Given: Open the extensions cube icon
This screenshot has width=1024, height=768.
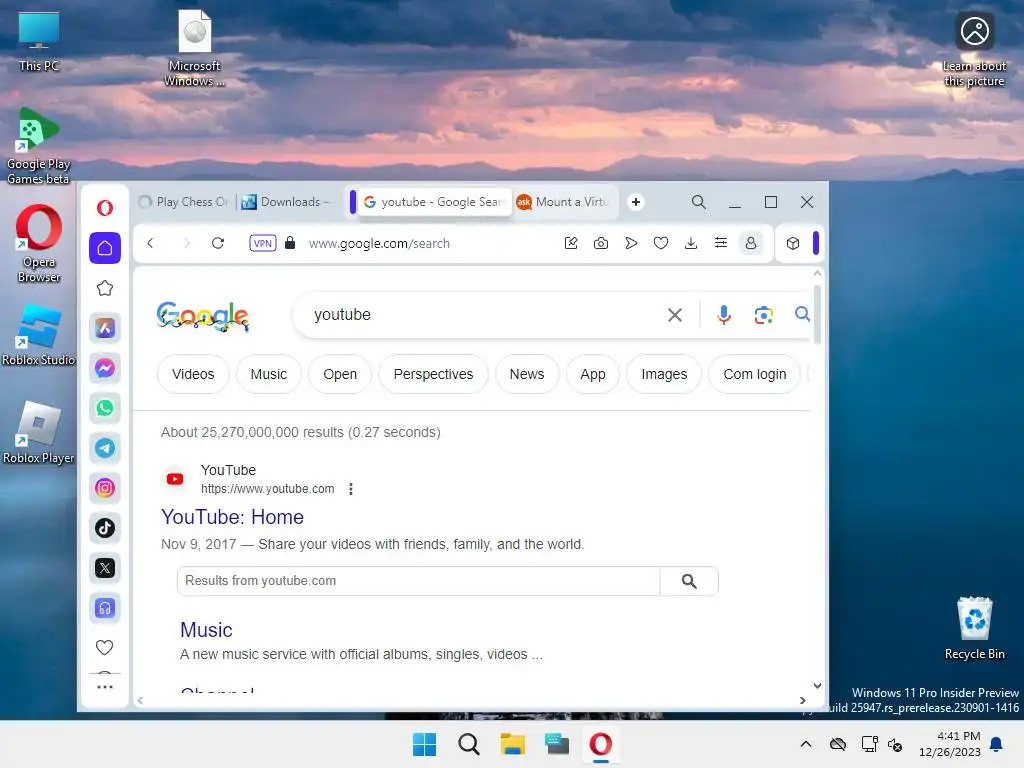Looking at the screenshot, I should pyautogui.click(x=793, y=243).
